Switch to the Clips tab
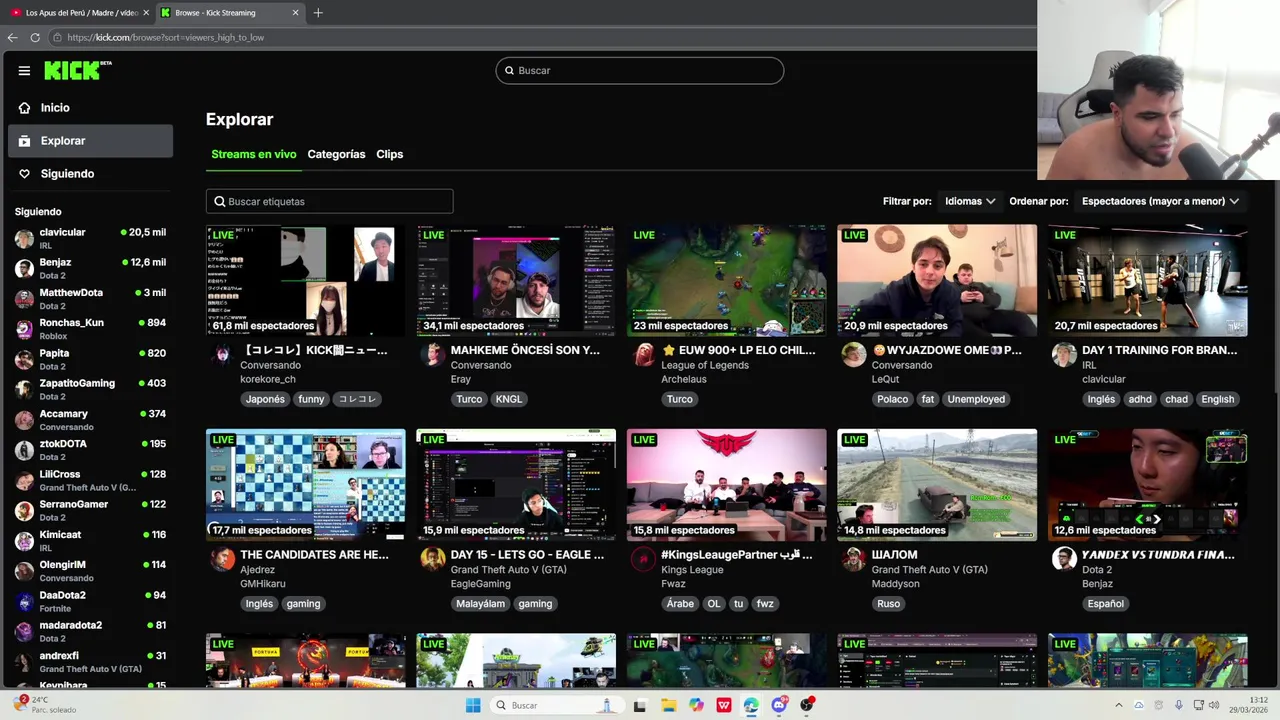The image size is (1280, 720). pos(390,155)
